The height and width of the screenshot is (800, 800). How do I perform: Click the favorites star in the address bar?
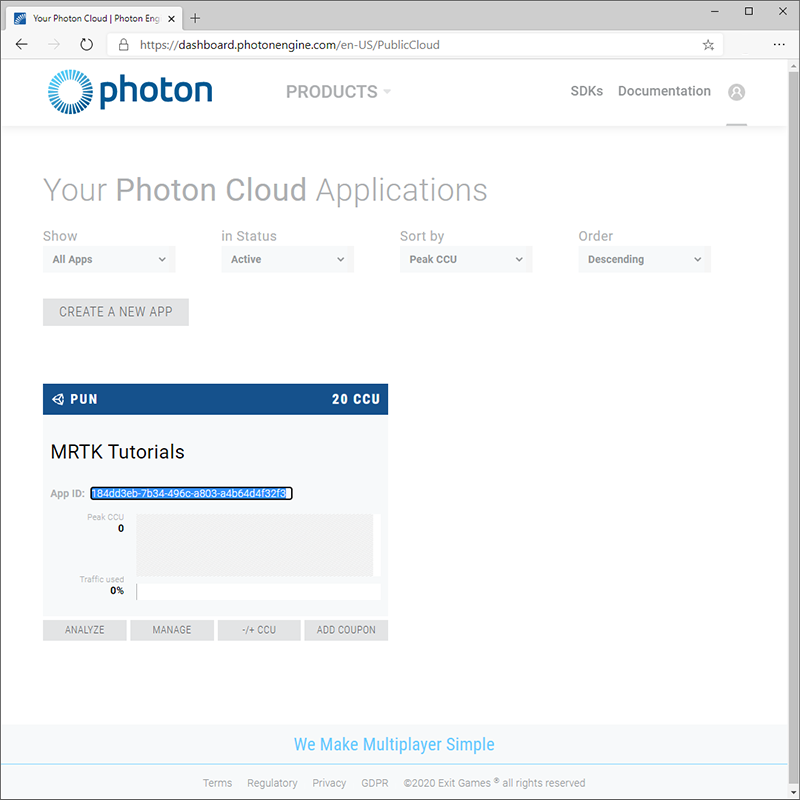707,44
